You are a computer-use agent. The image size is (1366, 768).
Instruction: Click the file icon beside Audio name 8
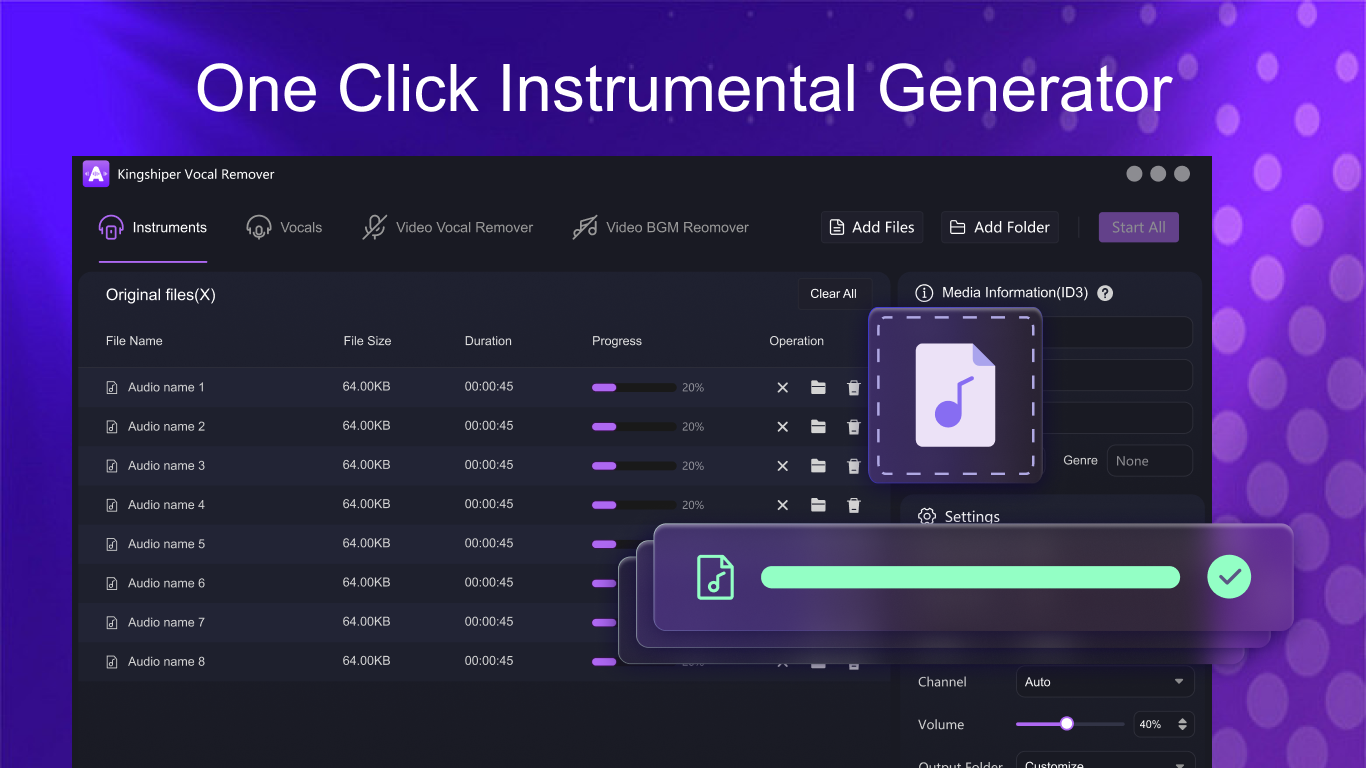tap(112, 661)
